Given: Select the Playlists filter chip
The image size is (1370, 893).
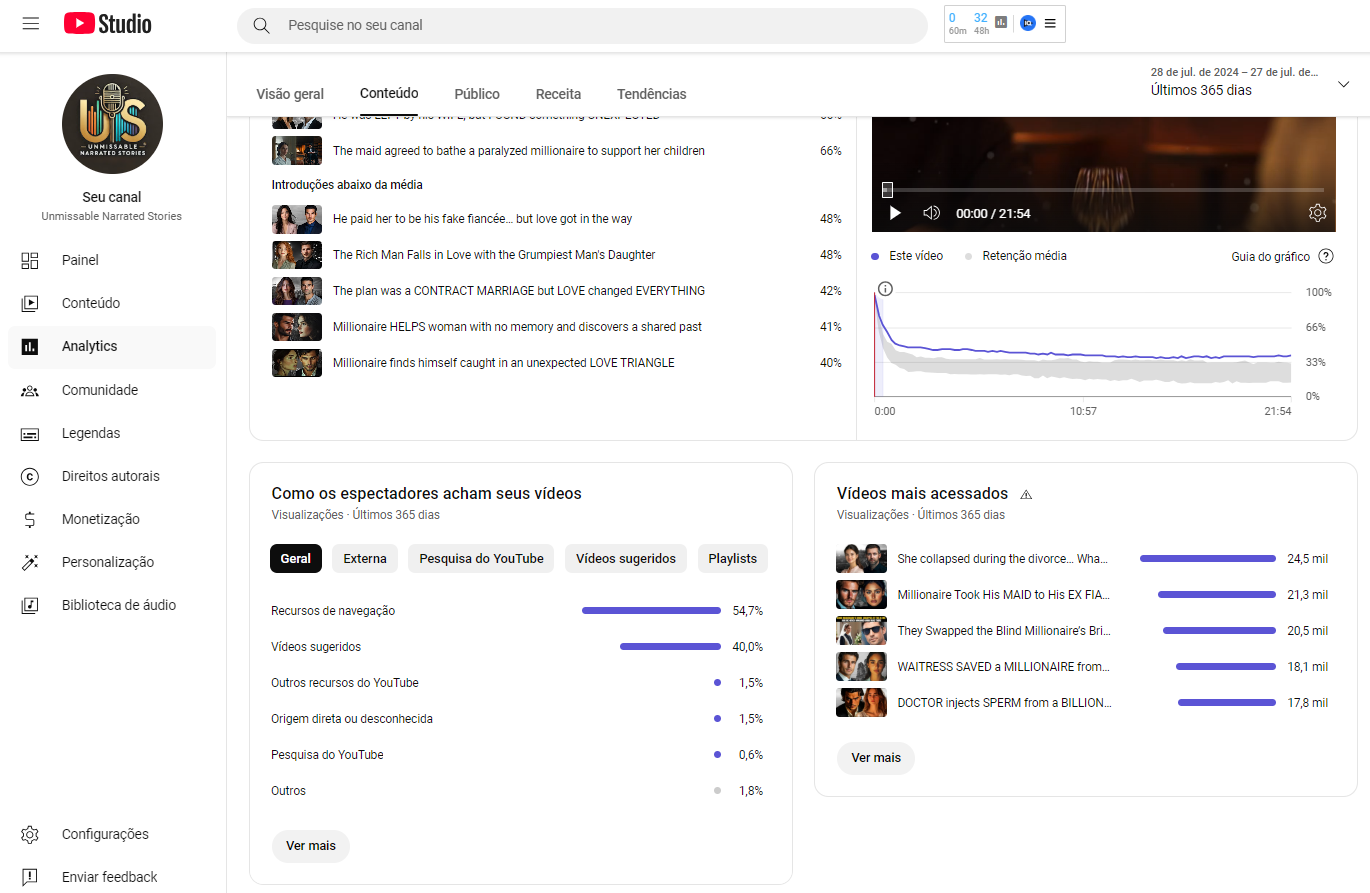Looking at the screenshot, I should (733, 559).
